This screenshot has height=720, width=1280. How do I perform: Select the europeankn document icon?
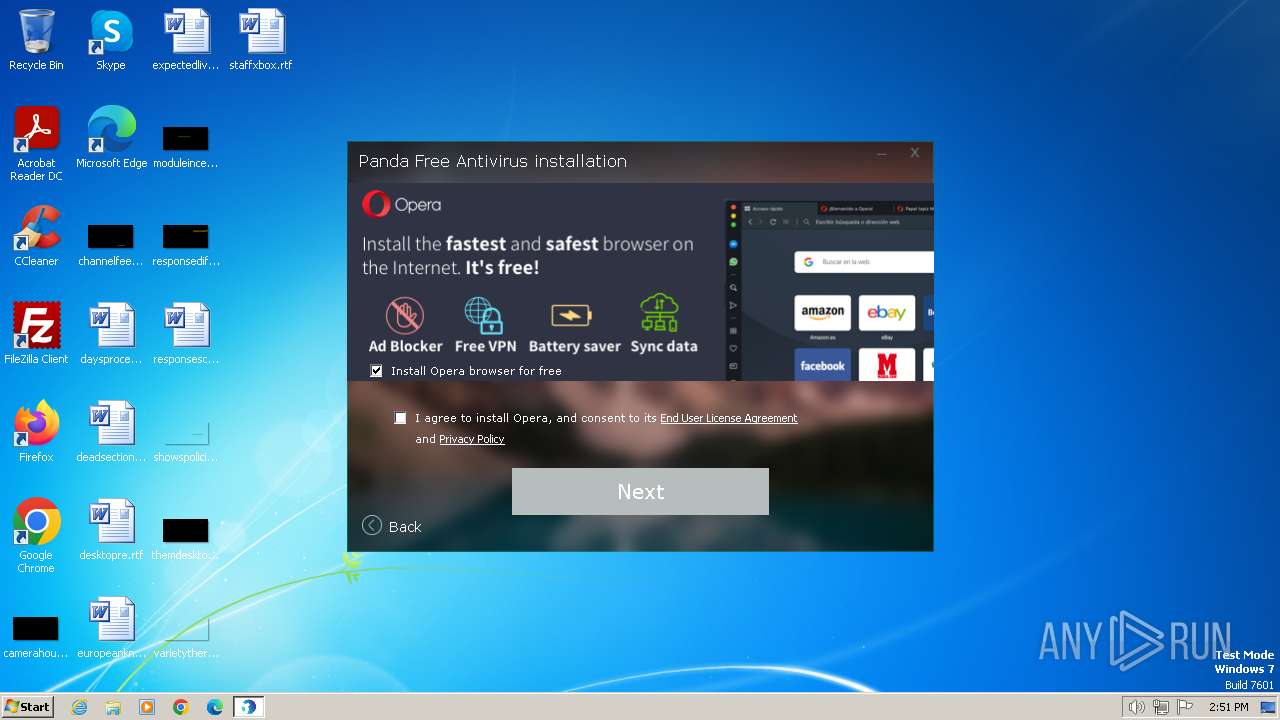(x=111, y=627)
